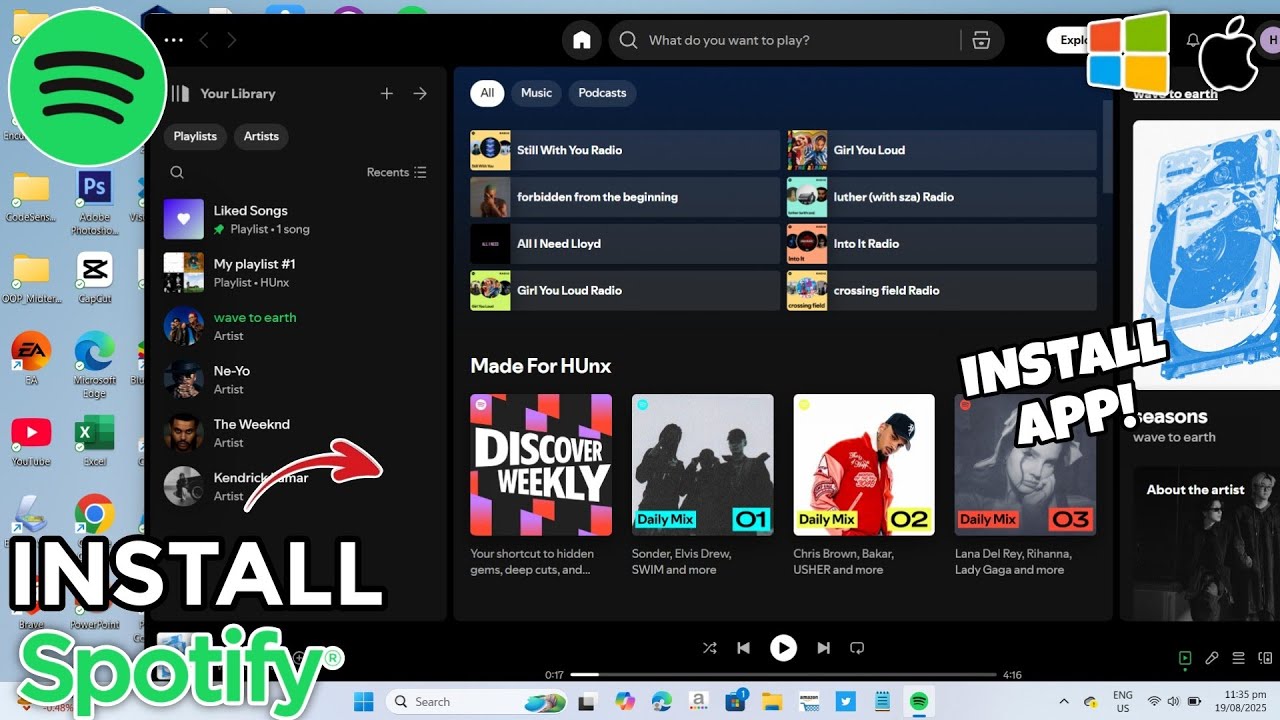The image size is (1280, 720).
Task: Expand Your Library with arrow icon
Action: 420,93
